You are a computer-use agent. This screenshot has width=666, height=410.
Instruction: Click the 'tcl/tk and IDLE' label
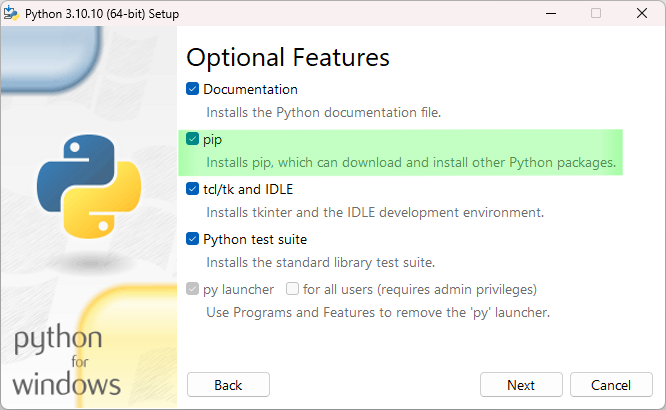[248, 189]
